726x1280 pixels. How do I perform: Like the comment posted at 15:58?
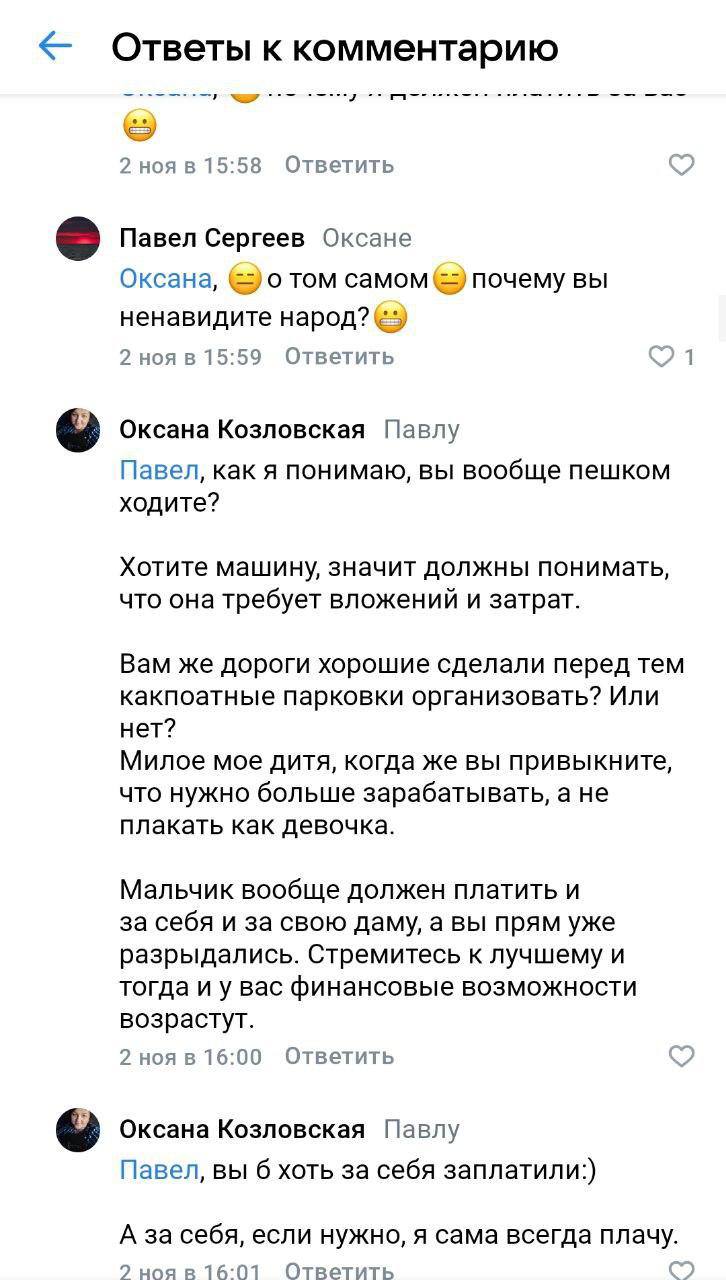(x=681, y=165)
